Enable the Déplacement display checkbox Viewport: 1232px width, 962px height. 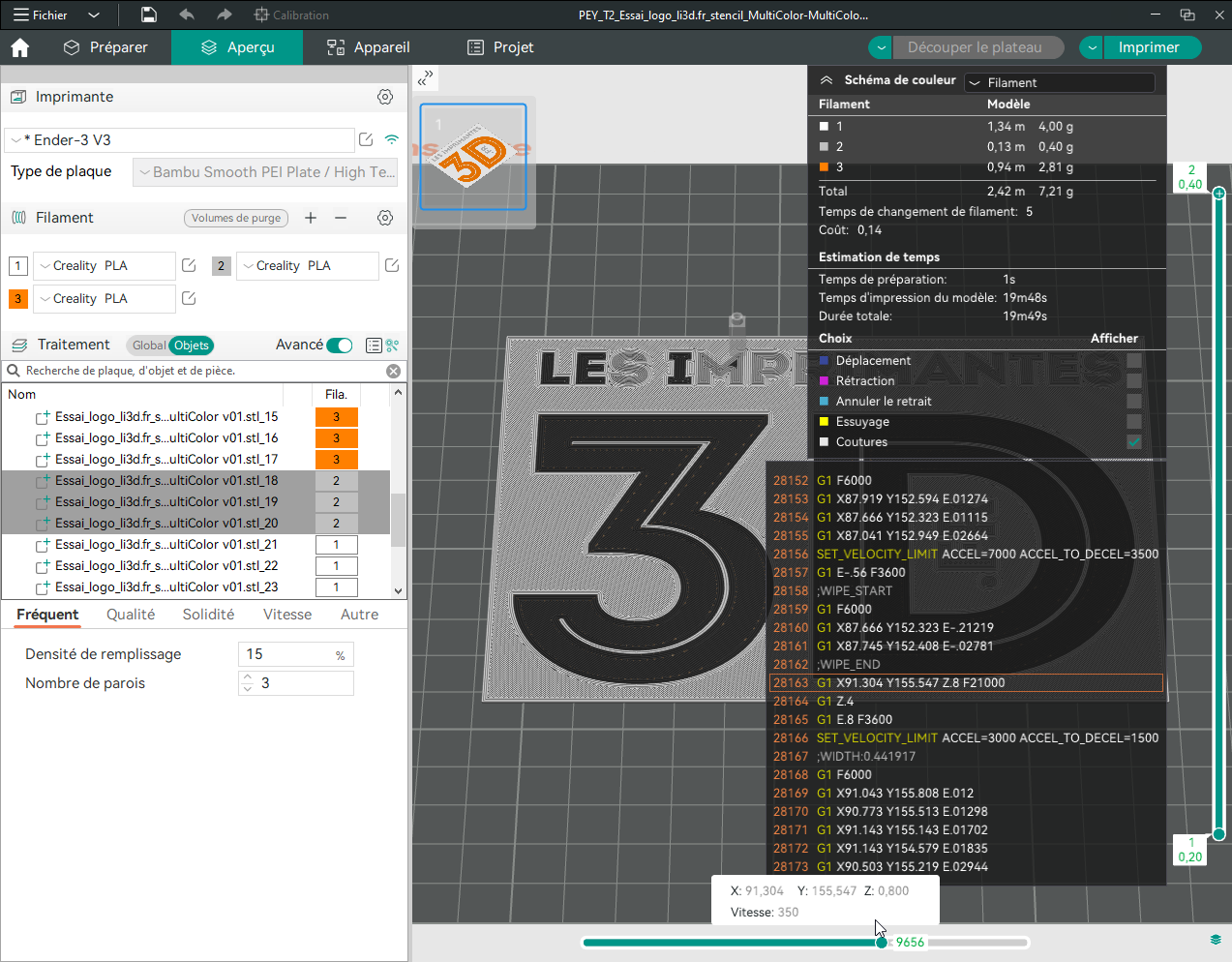[1134, 361]
